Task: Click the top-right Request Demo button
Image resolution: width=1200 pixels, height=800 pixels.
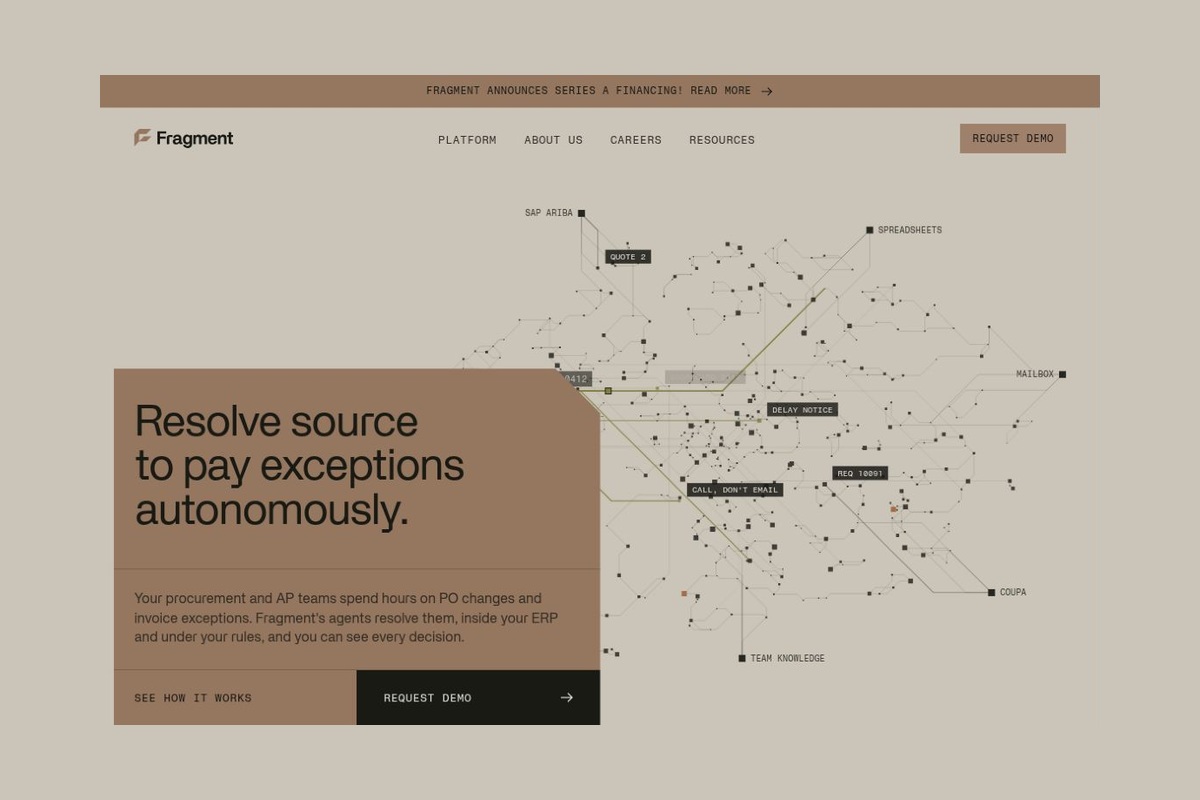Action: 1013,138
